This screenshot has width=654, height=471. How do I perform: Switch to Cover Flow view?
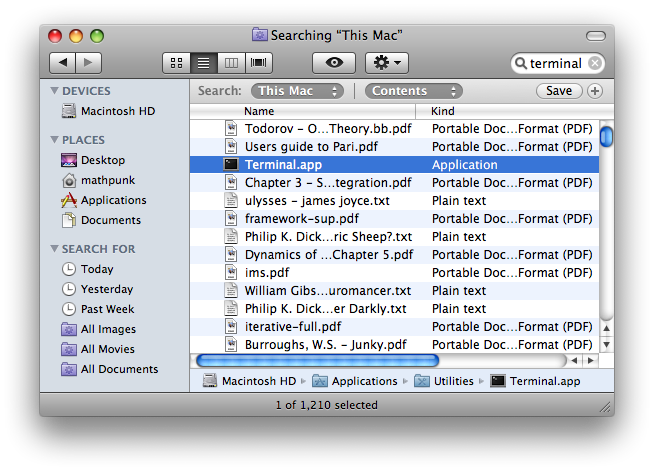pos(259,63)
